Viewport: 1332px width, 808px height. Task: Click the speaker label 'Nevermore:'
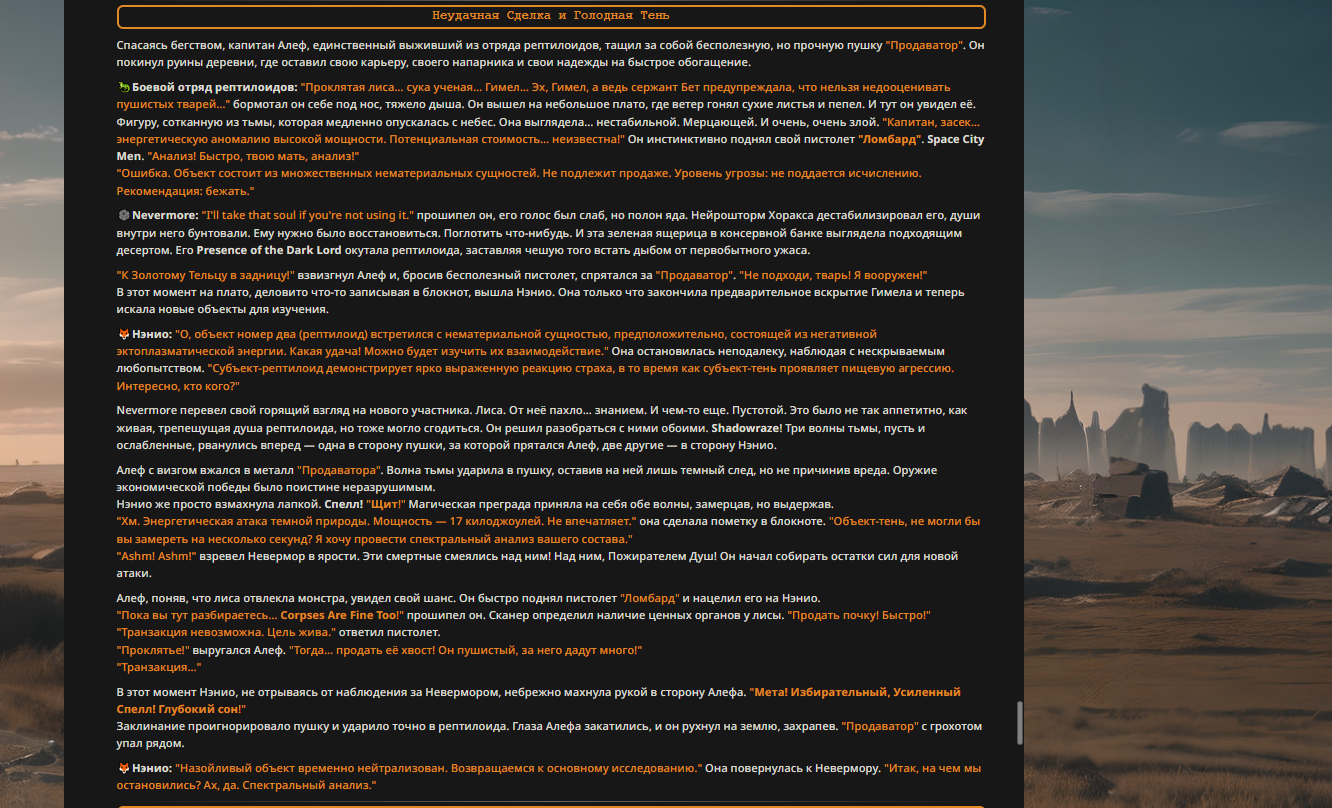tap(165, 215)
